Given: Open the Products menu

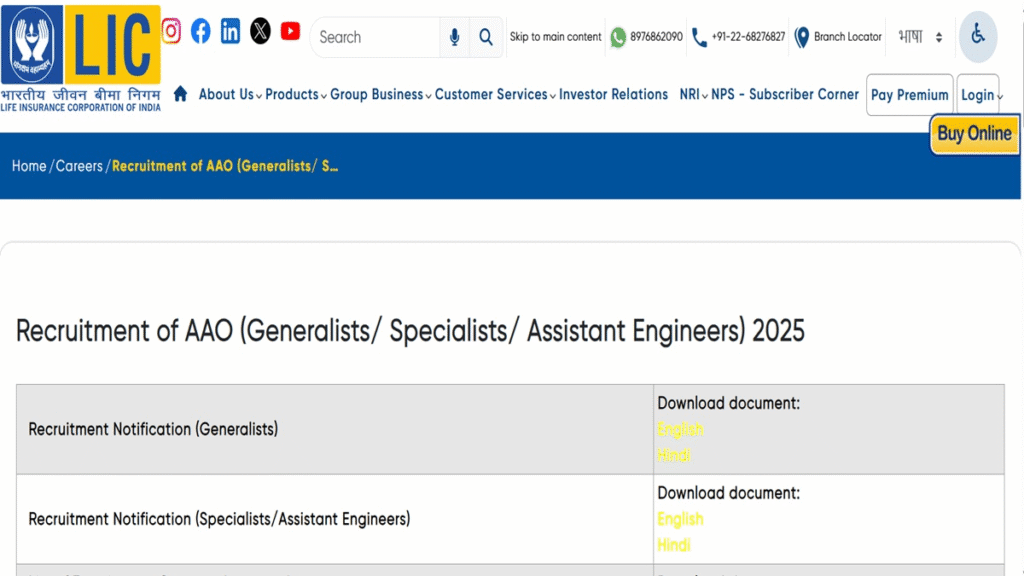Looking at the screenshot, I should point(295,94).
